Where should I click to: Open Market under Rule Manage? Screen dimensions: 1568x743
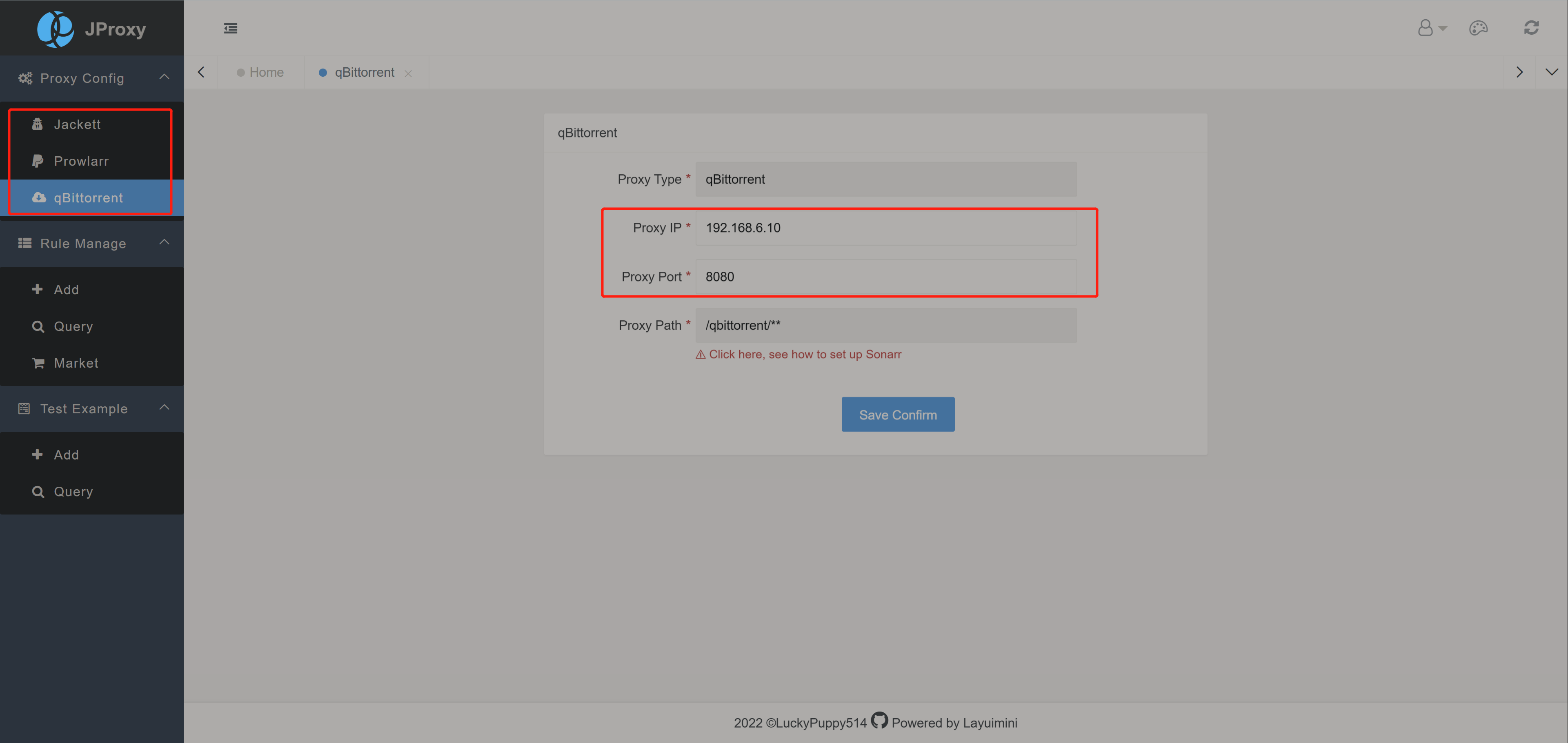[76, 363]
